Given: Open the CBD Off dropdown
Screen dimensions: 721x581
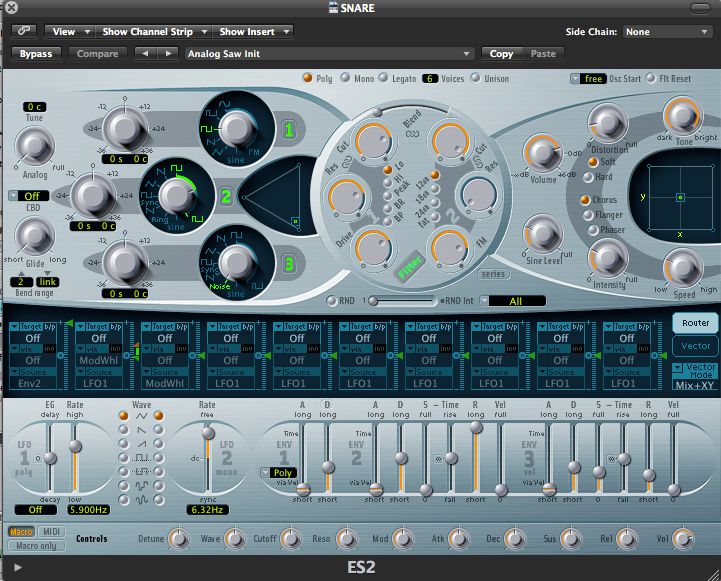Looking at the screenshot, I should [29, 196].
